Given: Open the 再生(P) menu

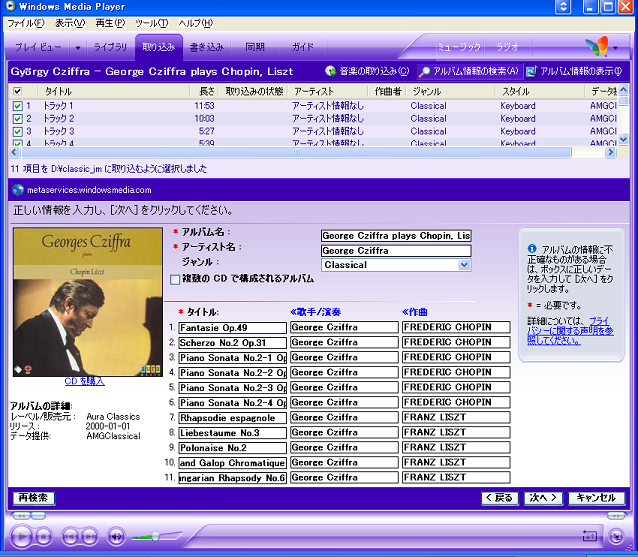Looking at the screenshot, I should 110,23.
